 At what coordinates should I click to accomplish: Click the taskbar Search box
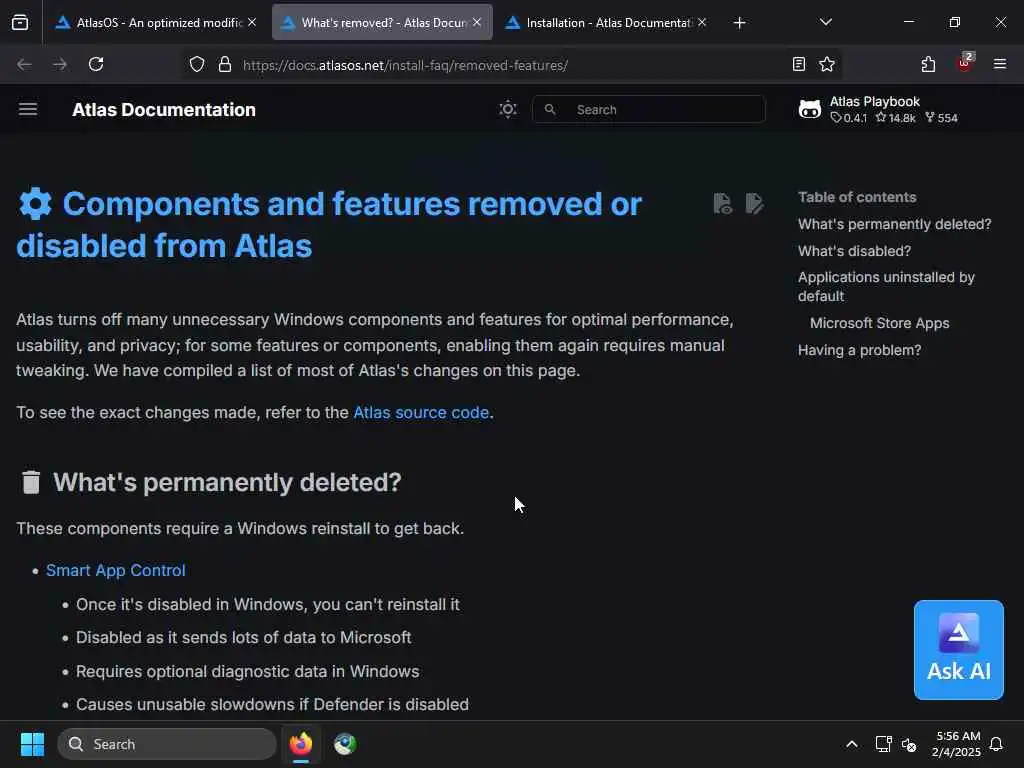click(x=167, y=744)
